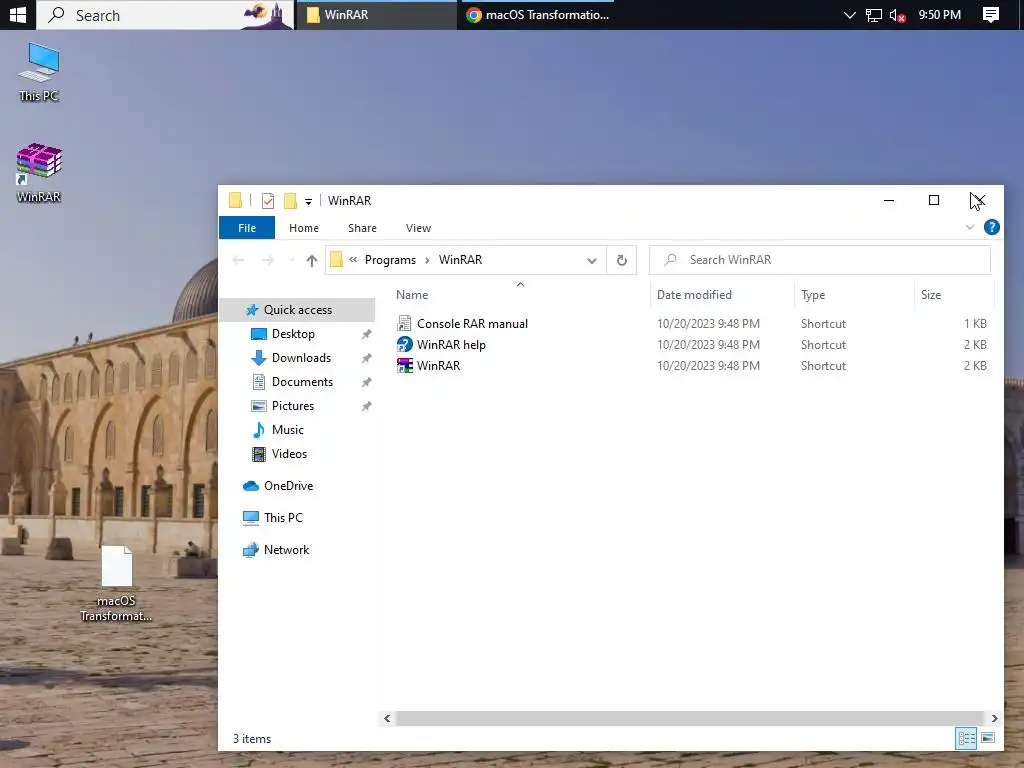Open the Recent locations dropdown arrow
The width and height of the screenshot is (1024, 768).
291,261
